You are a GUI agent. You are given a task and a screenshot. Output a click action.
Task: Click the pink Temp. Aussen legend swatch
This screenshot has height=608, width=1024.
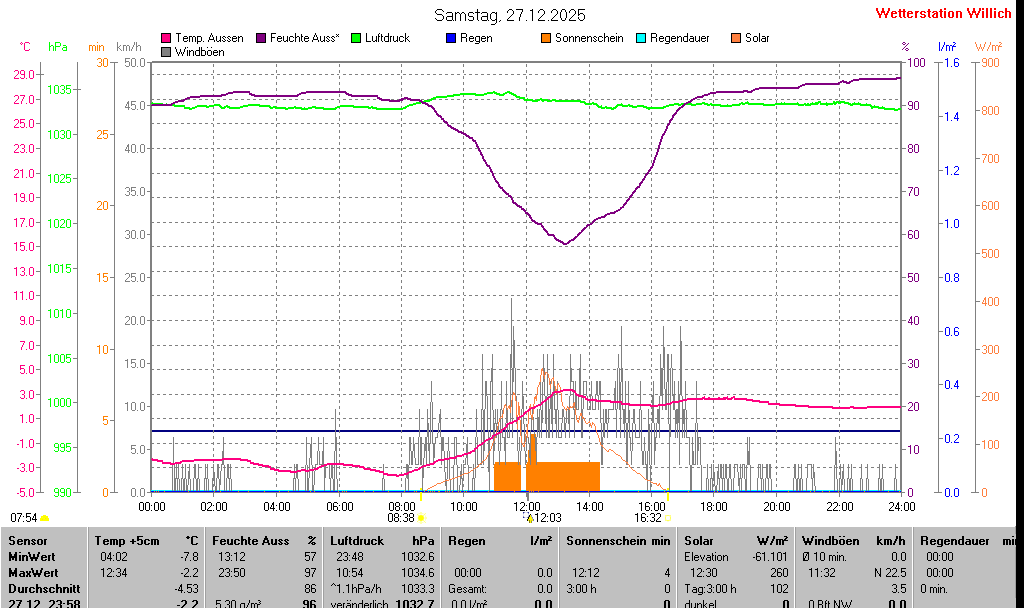click(166, 38)
